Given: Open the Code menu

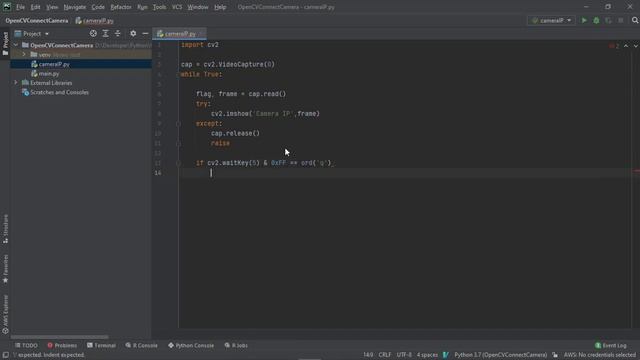Looking at the screenshot, I should 98,7.
